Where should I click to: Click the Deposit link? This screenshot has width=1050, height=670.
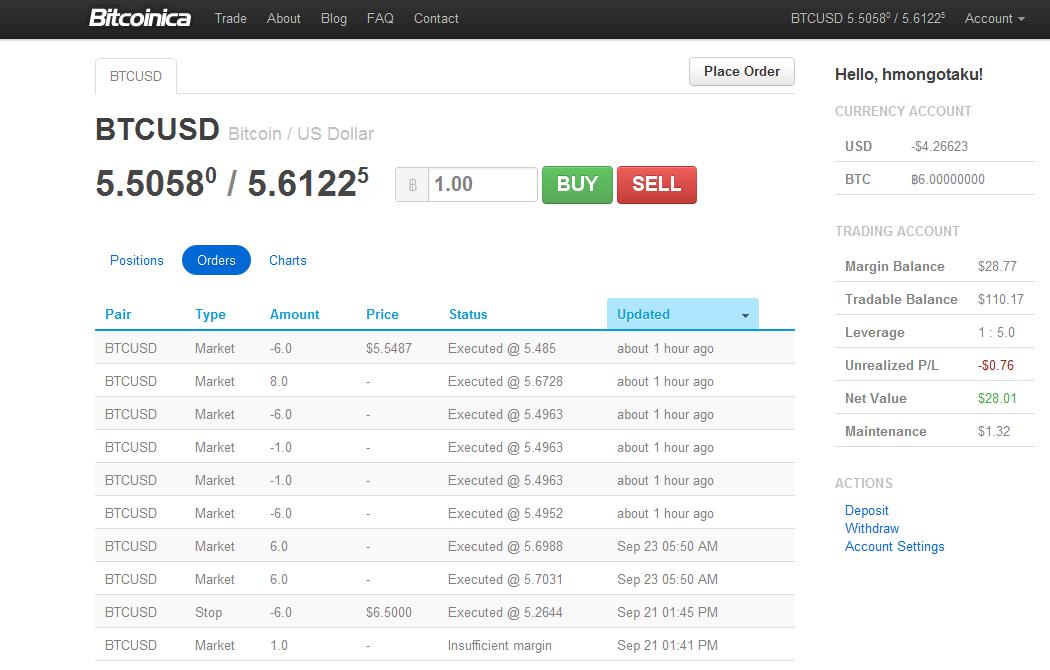click(867, 511)
